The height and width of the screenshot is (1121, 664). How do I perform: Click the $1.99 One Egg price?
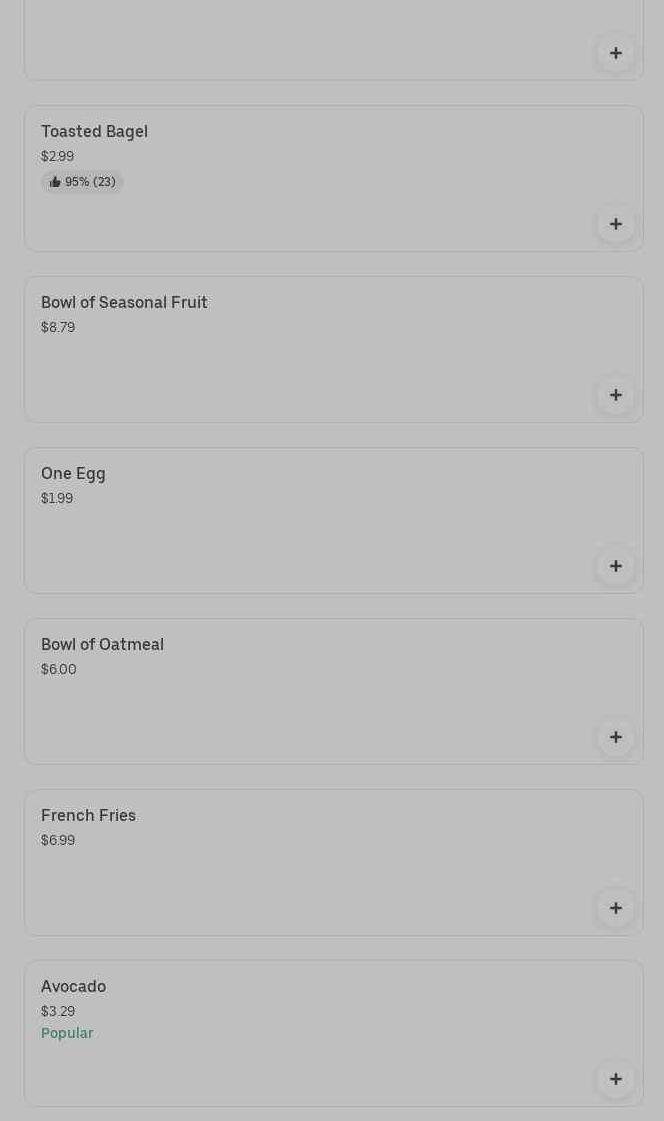tap(57, 498)
